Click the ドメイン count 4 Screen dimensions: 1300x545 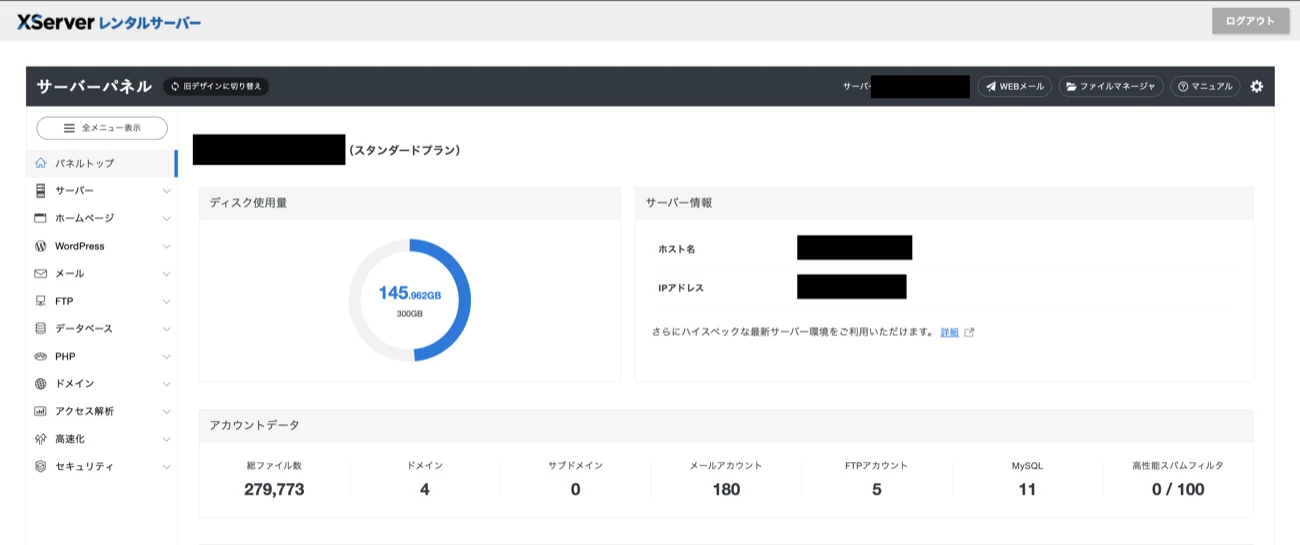click(425, 489)
